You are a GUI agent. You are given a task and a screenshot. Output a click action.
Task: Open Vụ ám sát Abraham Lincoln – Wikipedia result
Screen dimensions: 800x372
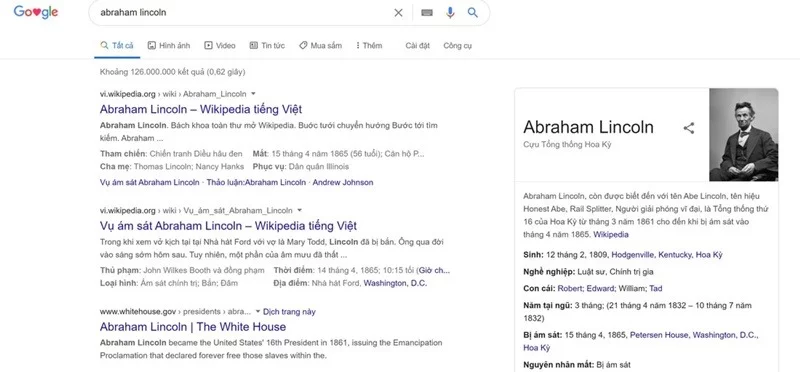pyautogui.click(x=228, y=226)
